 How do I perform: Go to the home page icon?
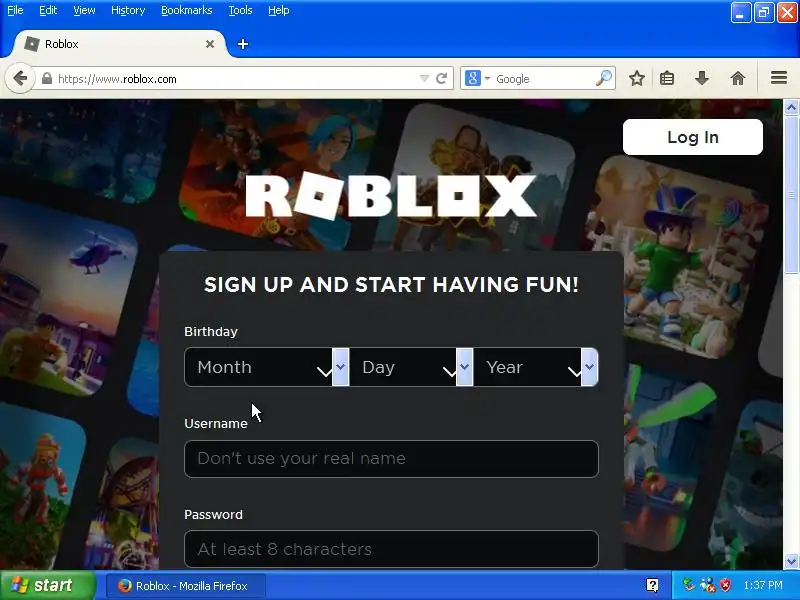[x=738, y=79]
